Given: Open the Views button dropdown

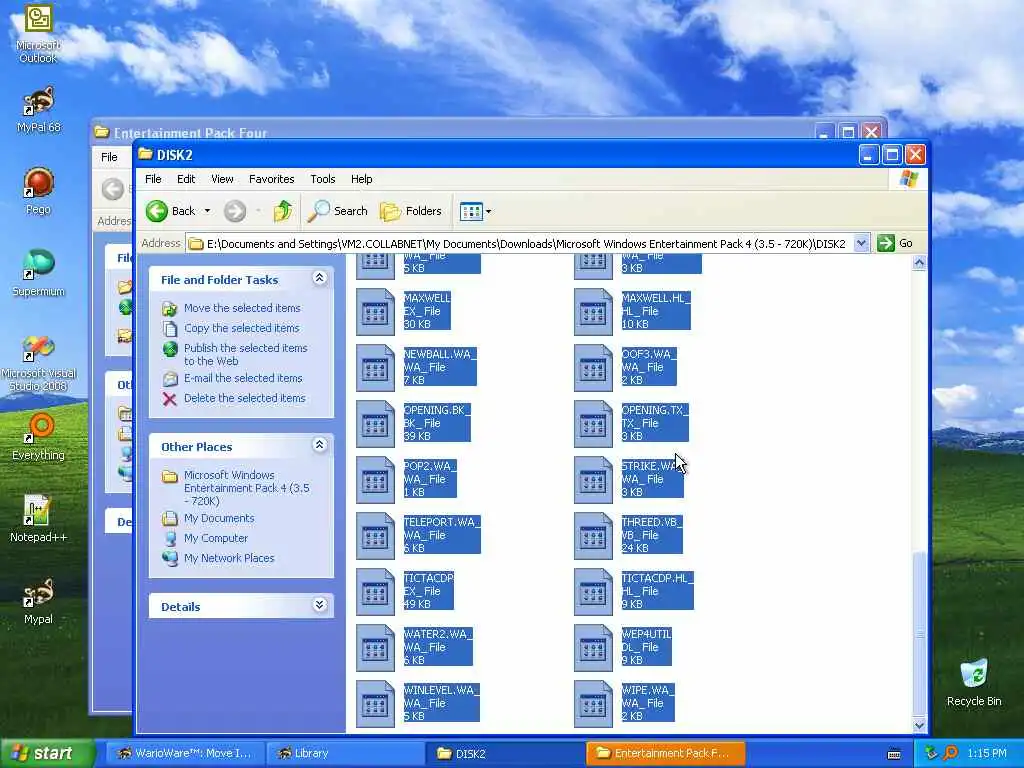Looking at the screenshot, I should click(x=475, y=211).
